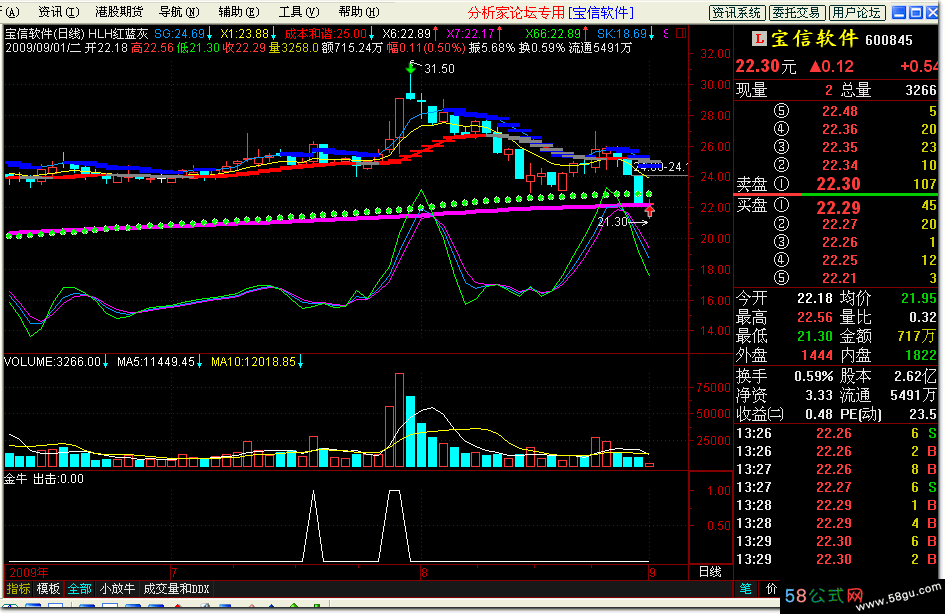Switch to the 指标 tab
This screenshot has width=945, height=614.
click(18, 589)
